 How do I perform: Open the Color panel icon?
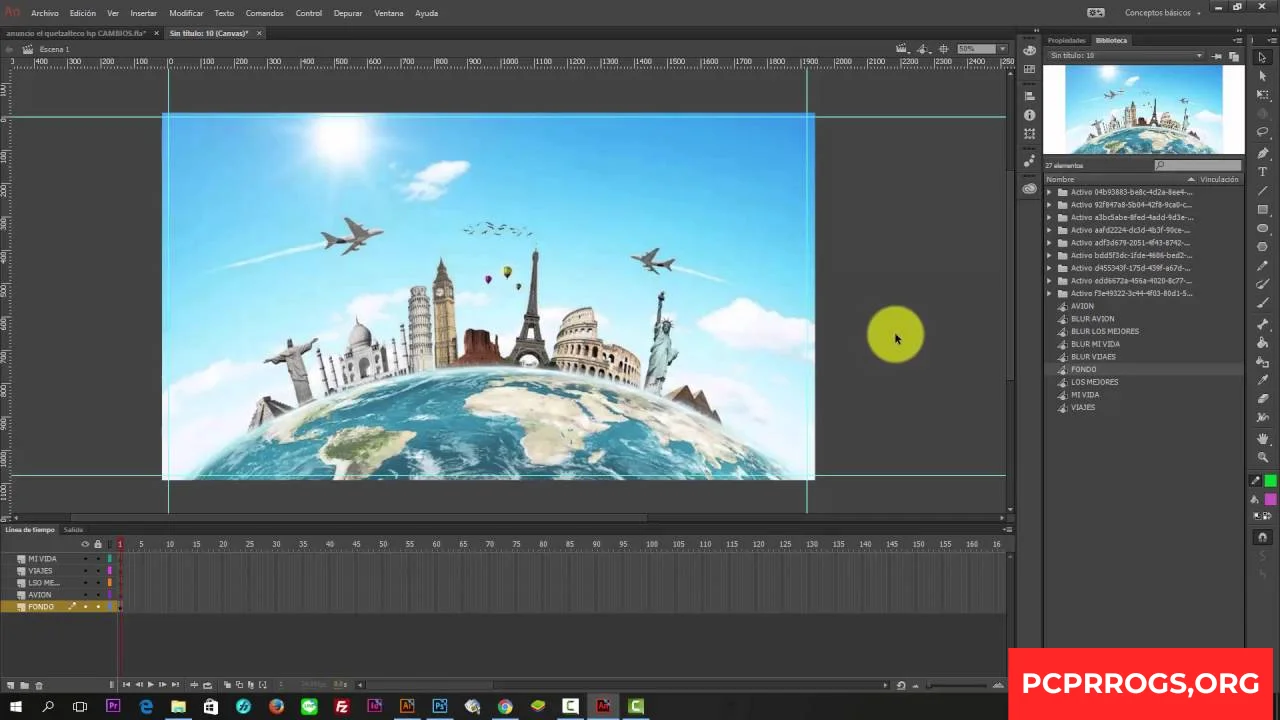[x=1029, y=51]
